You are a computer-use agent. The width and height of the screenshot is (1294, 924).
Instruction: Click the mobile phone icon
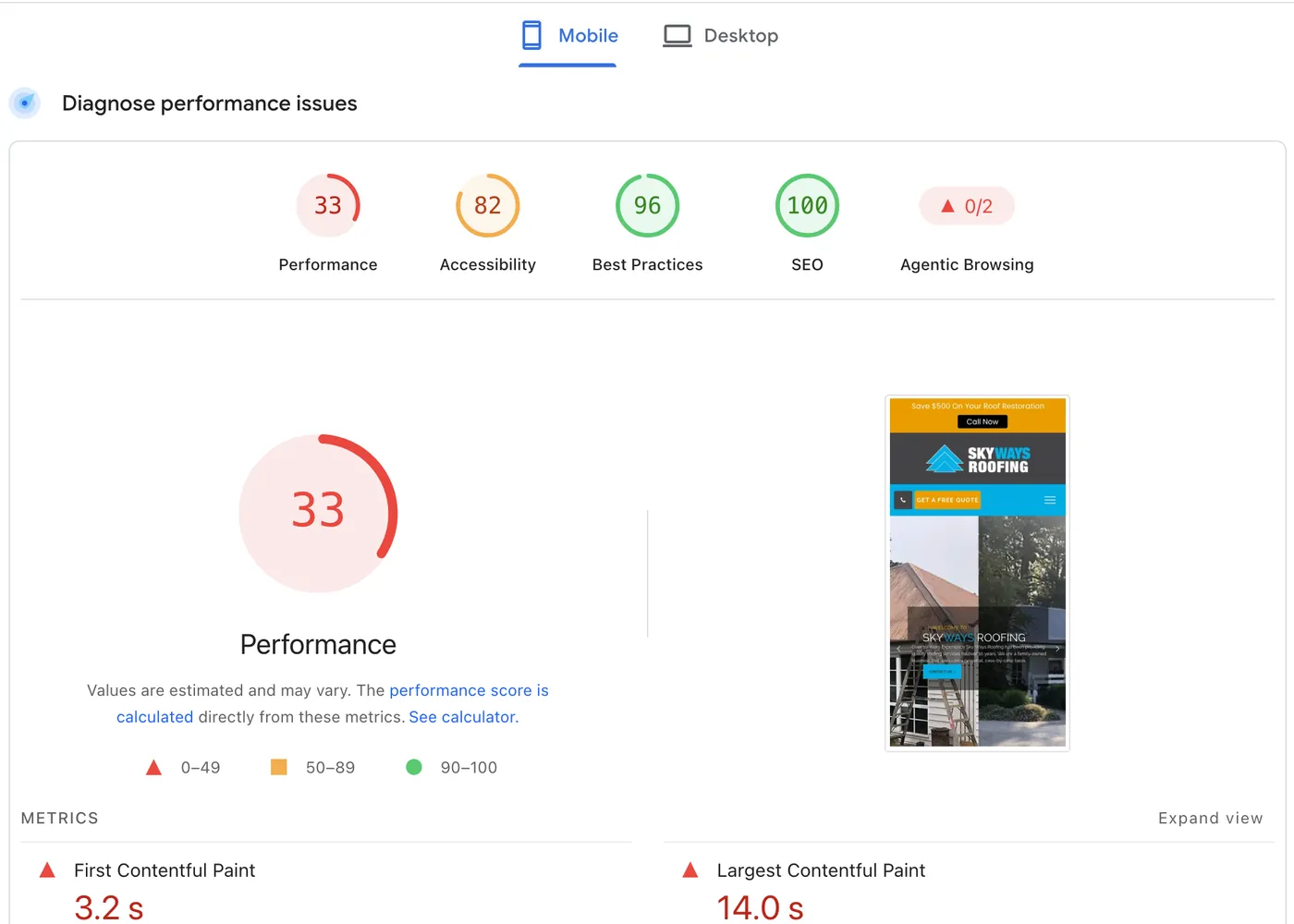coord(531,36)
